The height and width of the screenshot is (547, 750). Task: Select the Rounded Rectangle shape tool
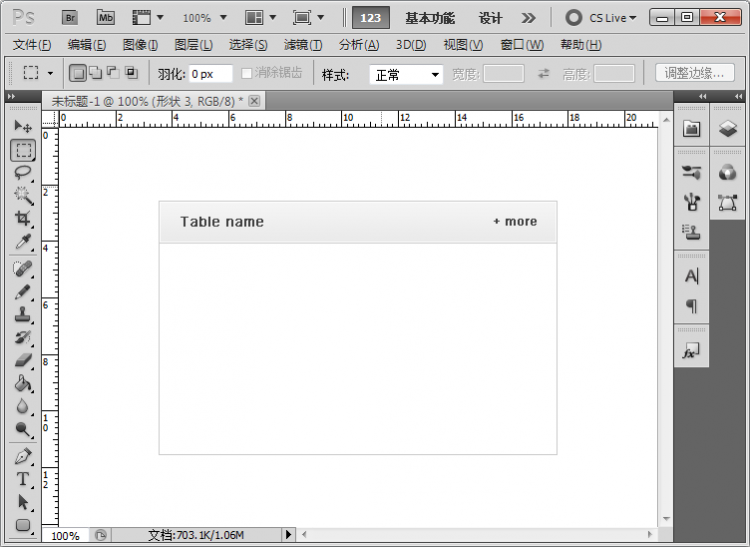coord(22,525)
